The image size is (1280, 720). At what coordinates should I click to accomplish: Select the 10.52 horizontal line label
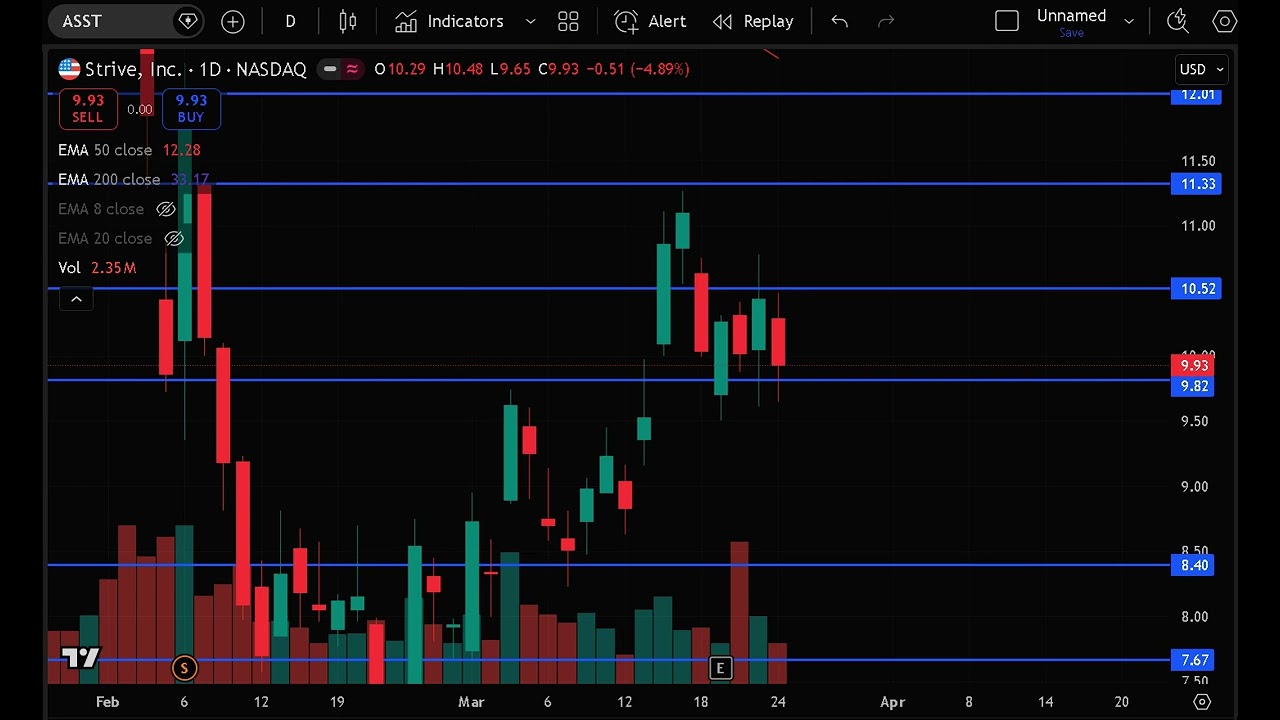point(1198,289)
